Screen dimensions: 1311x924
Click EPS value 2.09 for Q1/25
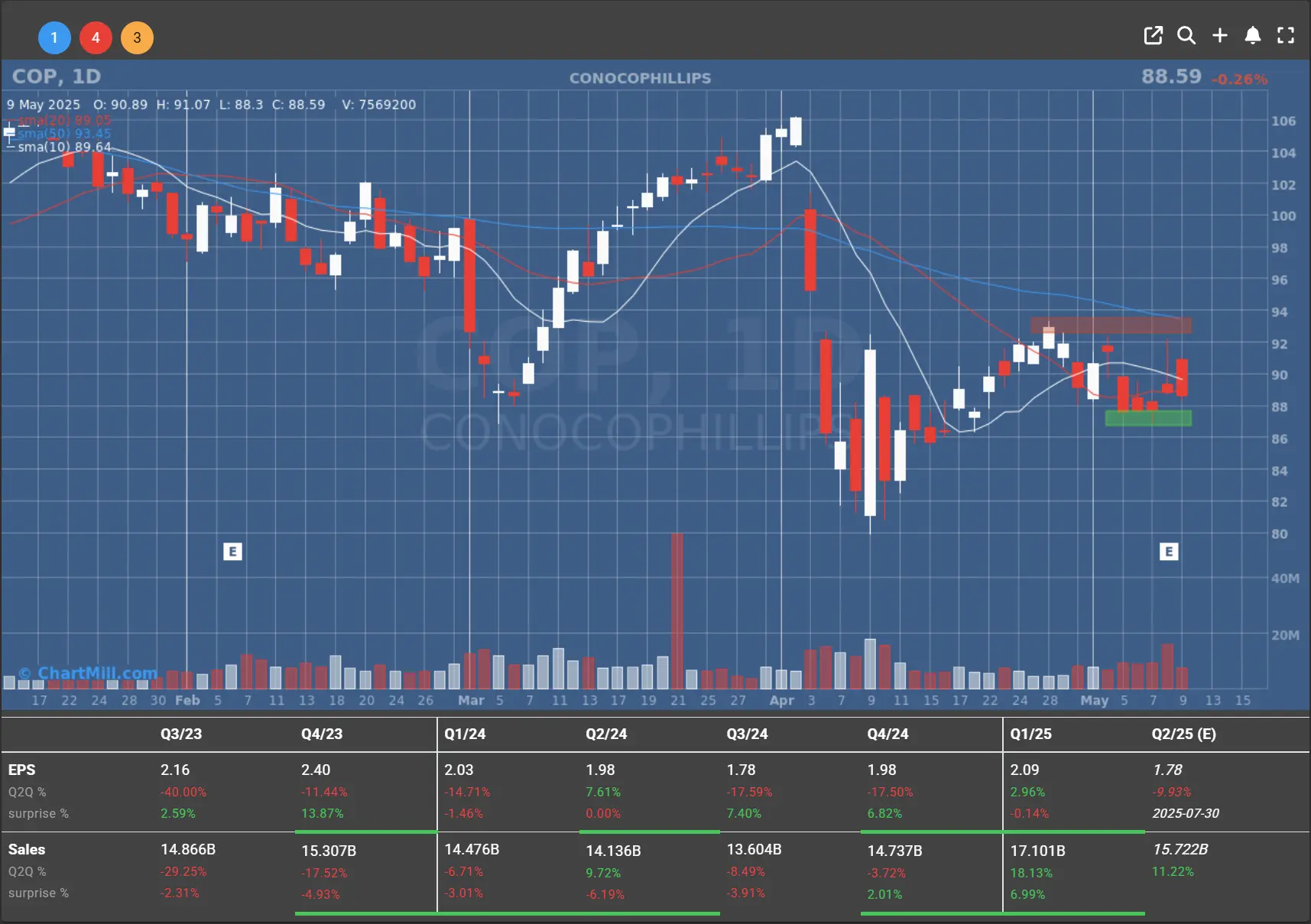tap(1024, 770)
